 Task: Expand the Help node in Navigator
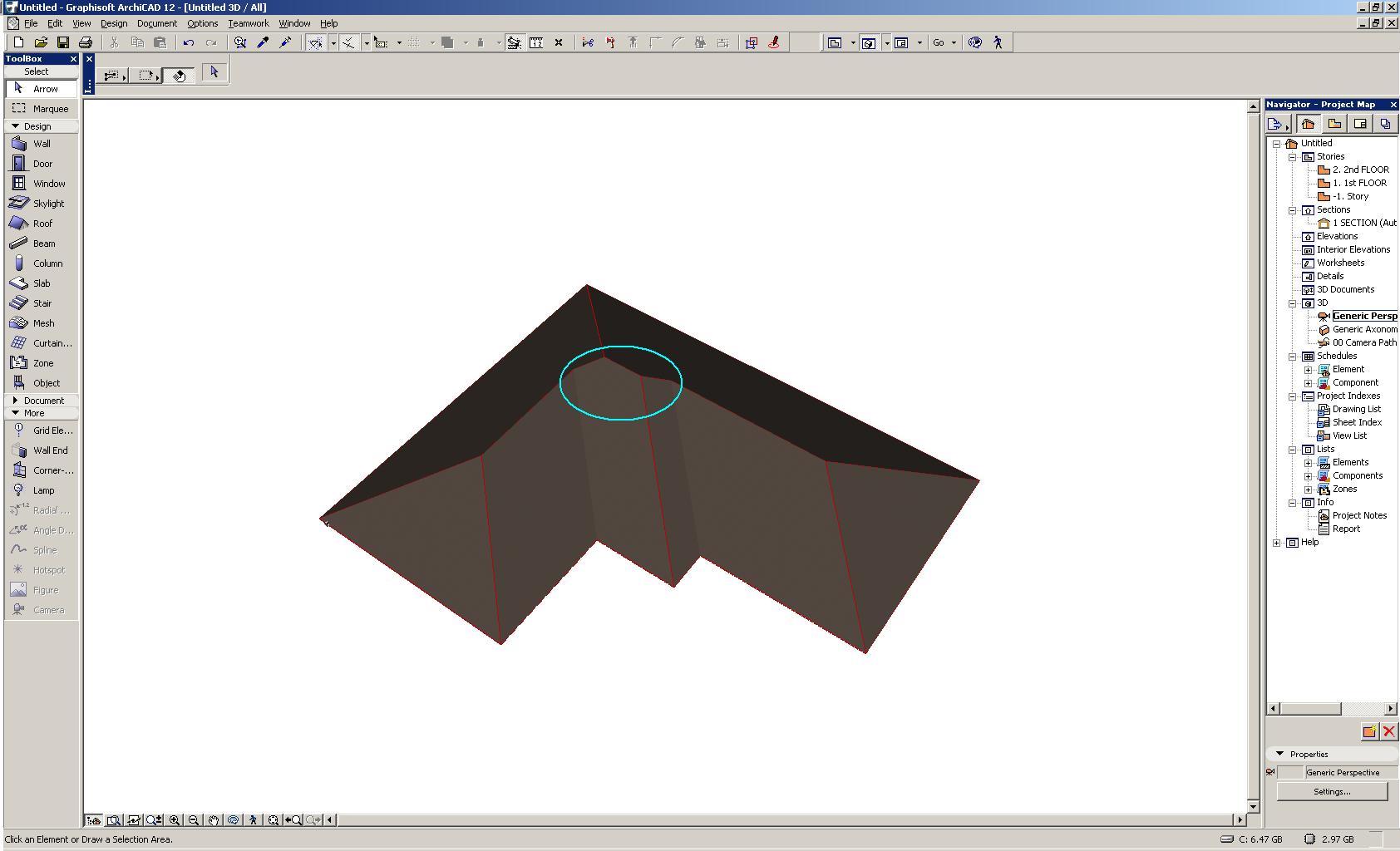pos(1277,543)
